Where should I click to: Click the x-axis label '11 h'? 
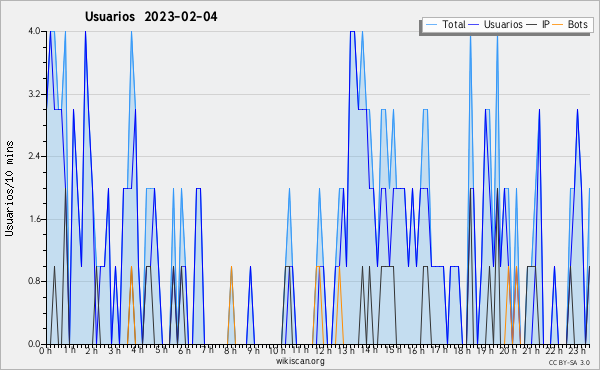tap(300, 350)
